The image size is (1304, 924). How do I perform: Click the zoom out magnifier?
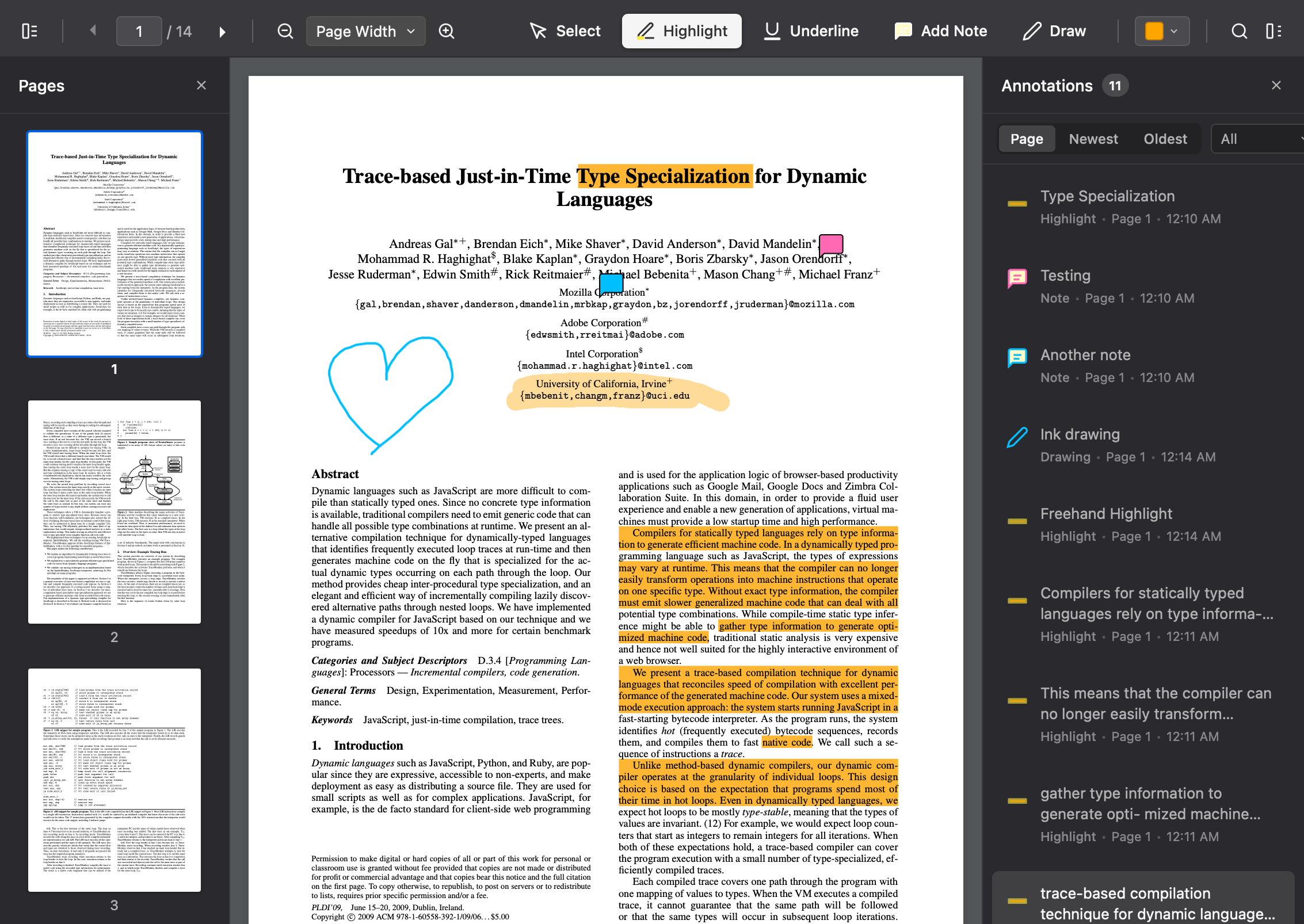pyautogui.click(x=285, y=31)
